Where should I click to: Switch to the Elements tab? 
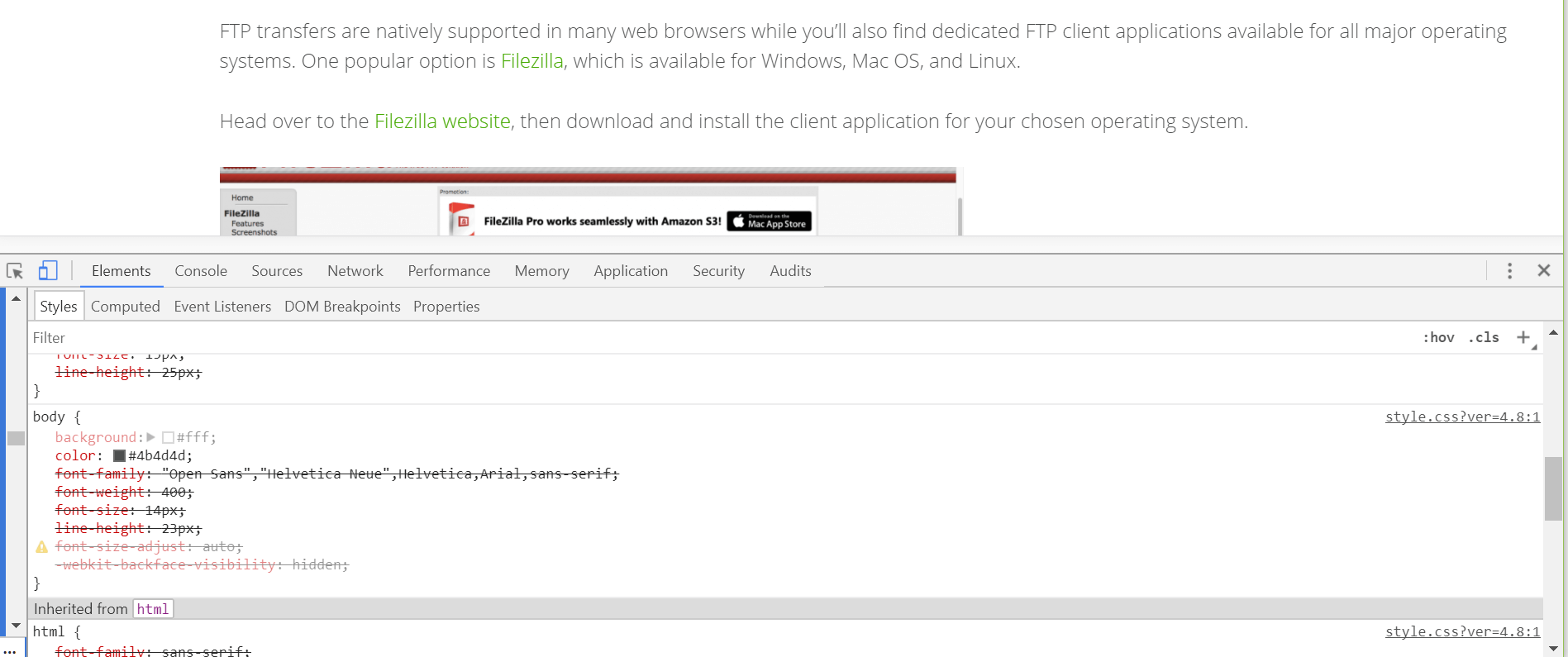coord(122,271)
